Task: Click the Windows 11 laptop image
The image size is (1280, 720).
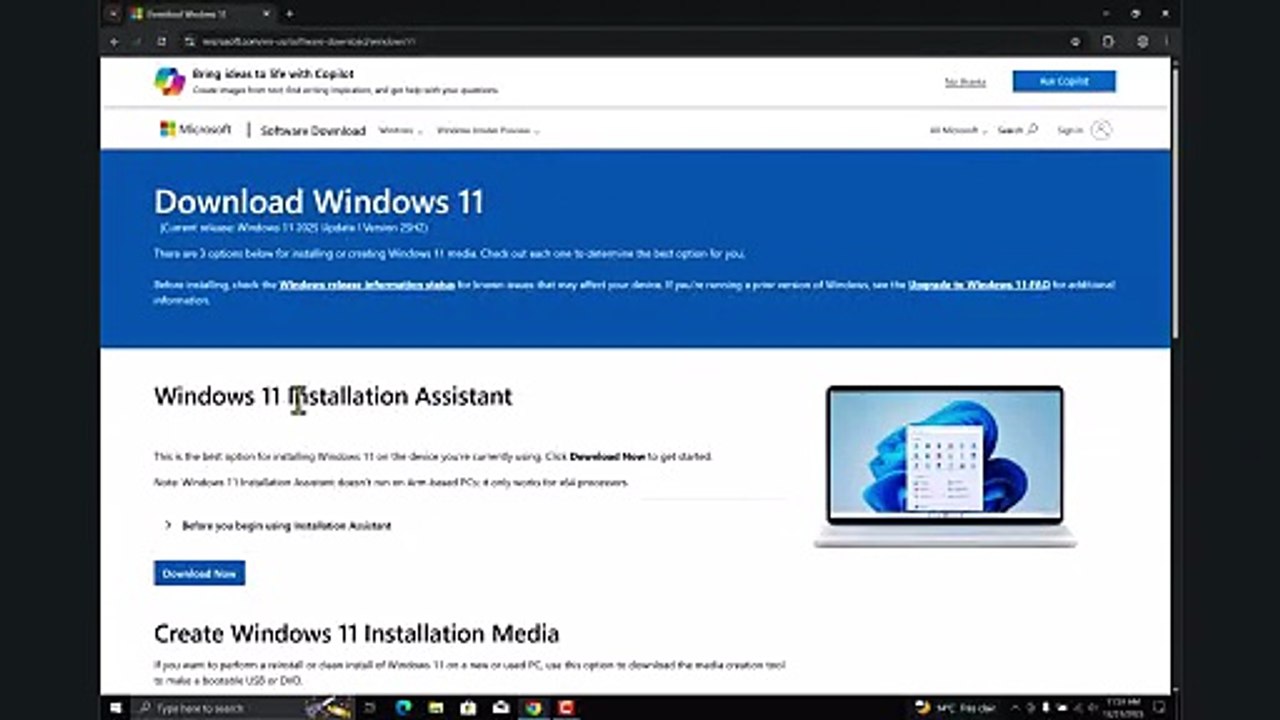Action: tap(945, 466)
